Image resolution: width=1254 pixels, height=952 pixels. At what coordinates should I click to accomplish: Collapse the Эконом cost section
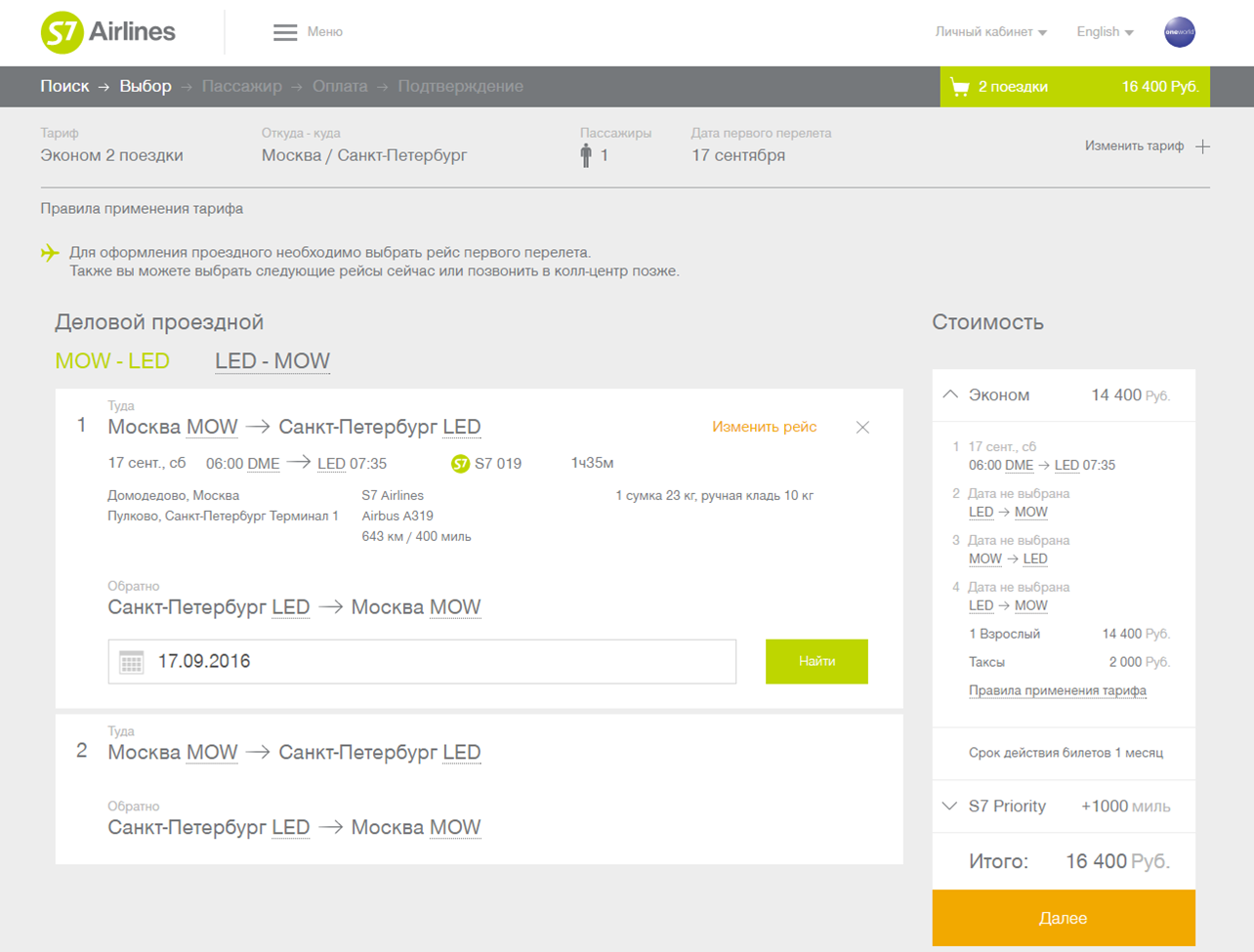coord(950,394)
